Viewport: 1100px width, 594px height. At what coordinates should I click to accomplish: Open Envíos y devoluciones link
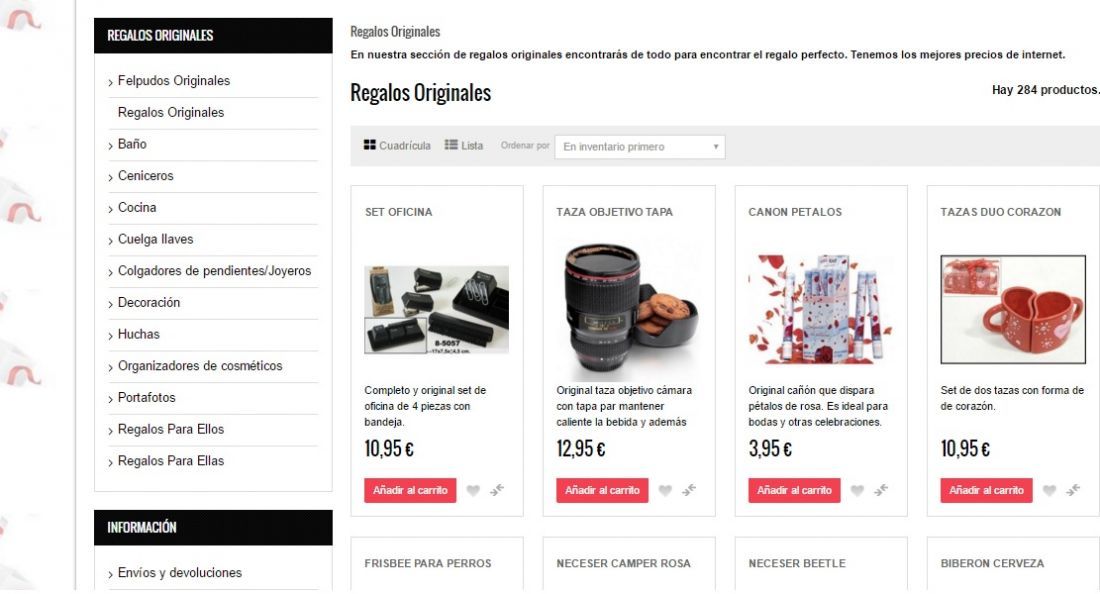click(180, 572)
